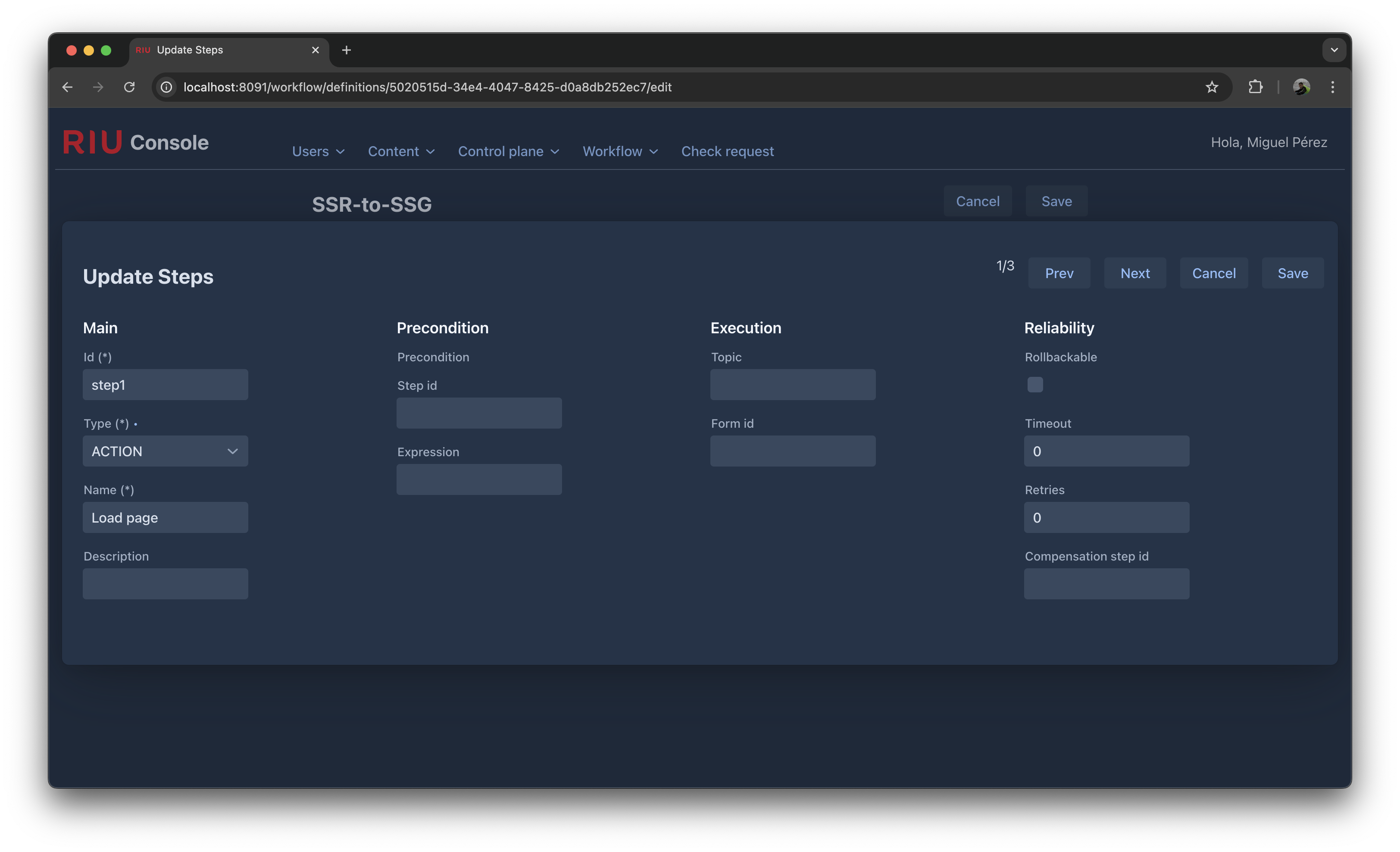Open the browser extensions puzzle icon
The height and width of the screenshot is (852, 1400).
1255,87
